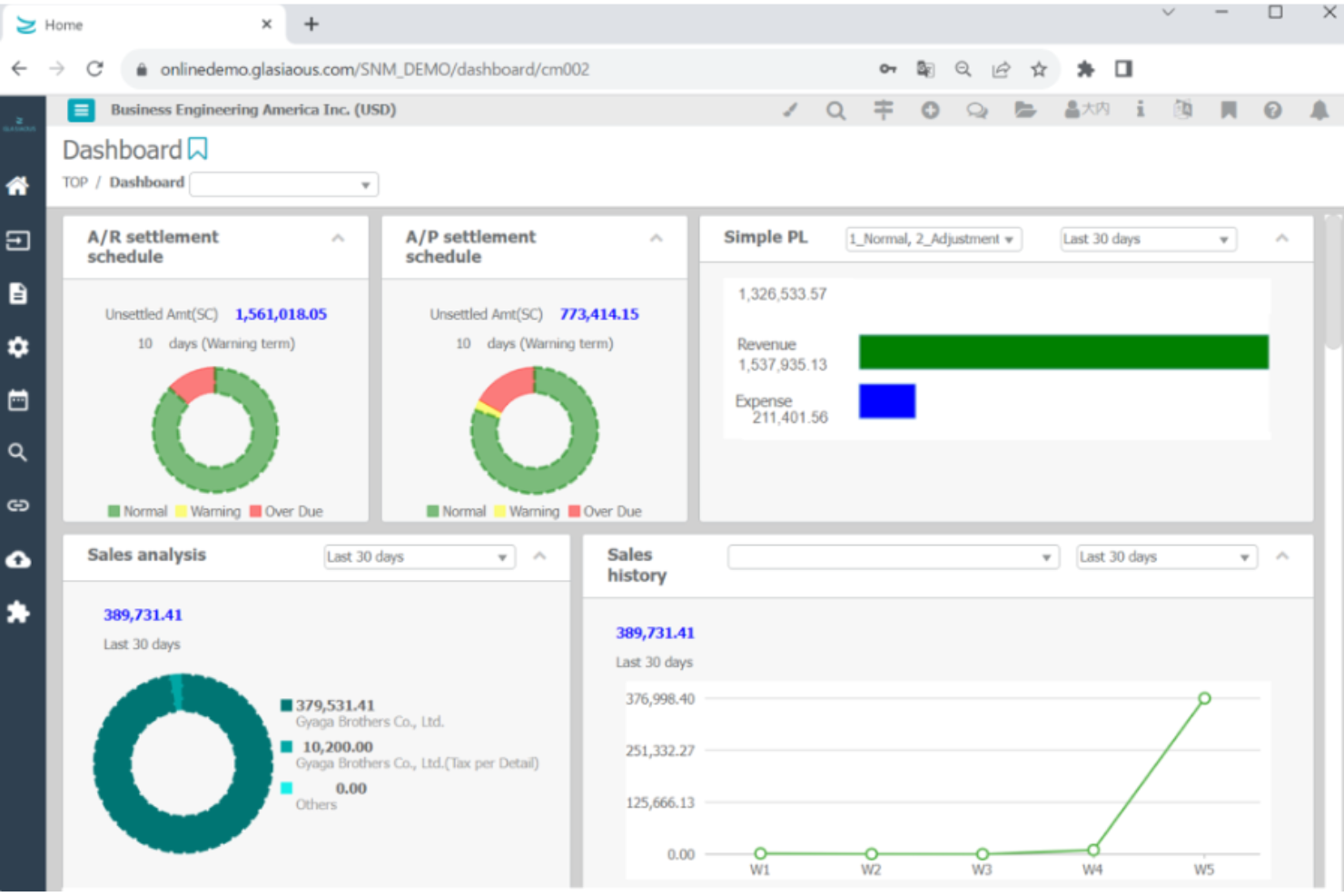Open settings gear in left sidebar
Image resolution: width=1344 pixels, height=896 pixels.
18,347
